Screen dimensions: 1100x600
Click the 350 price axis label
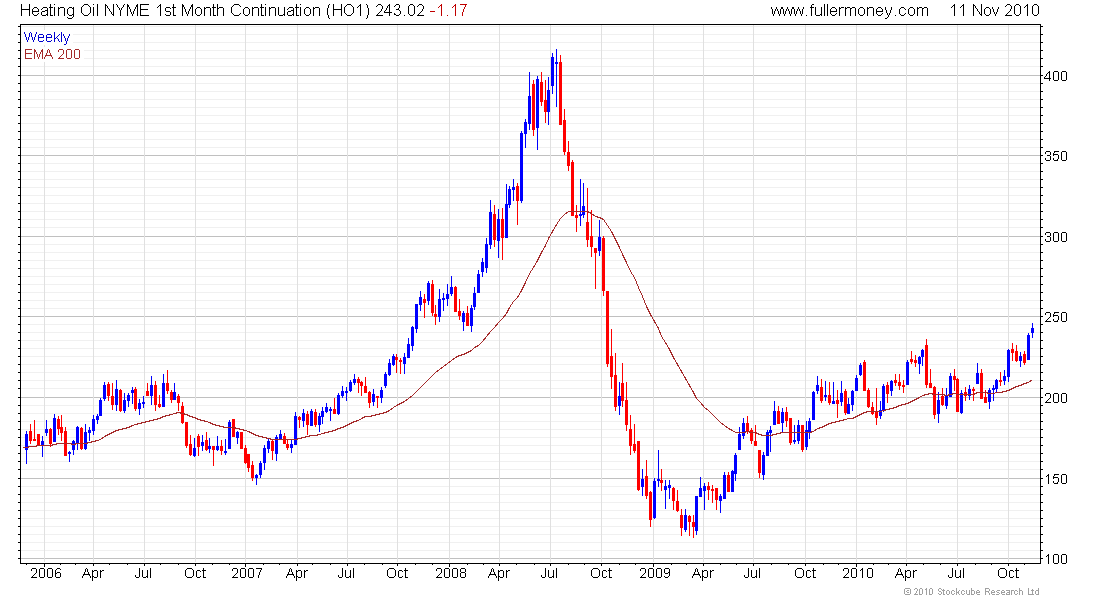(x=1055, y=156)
